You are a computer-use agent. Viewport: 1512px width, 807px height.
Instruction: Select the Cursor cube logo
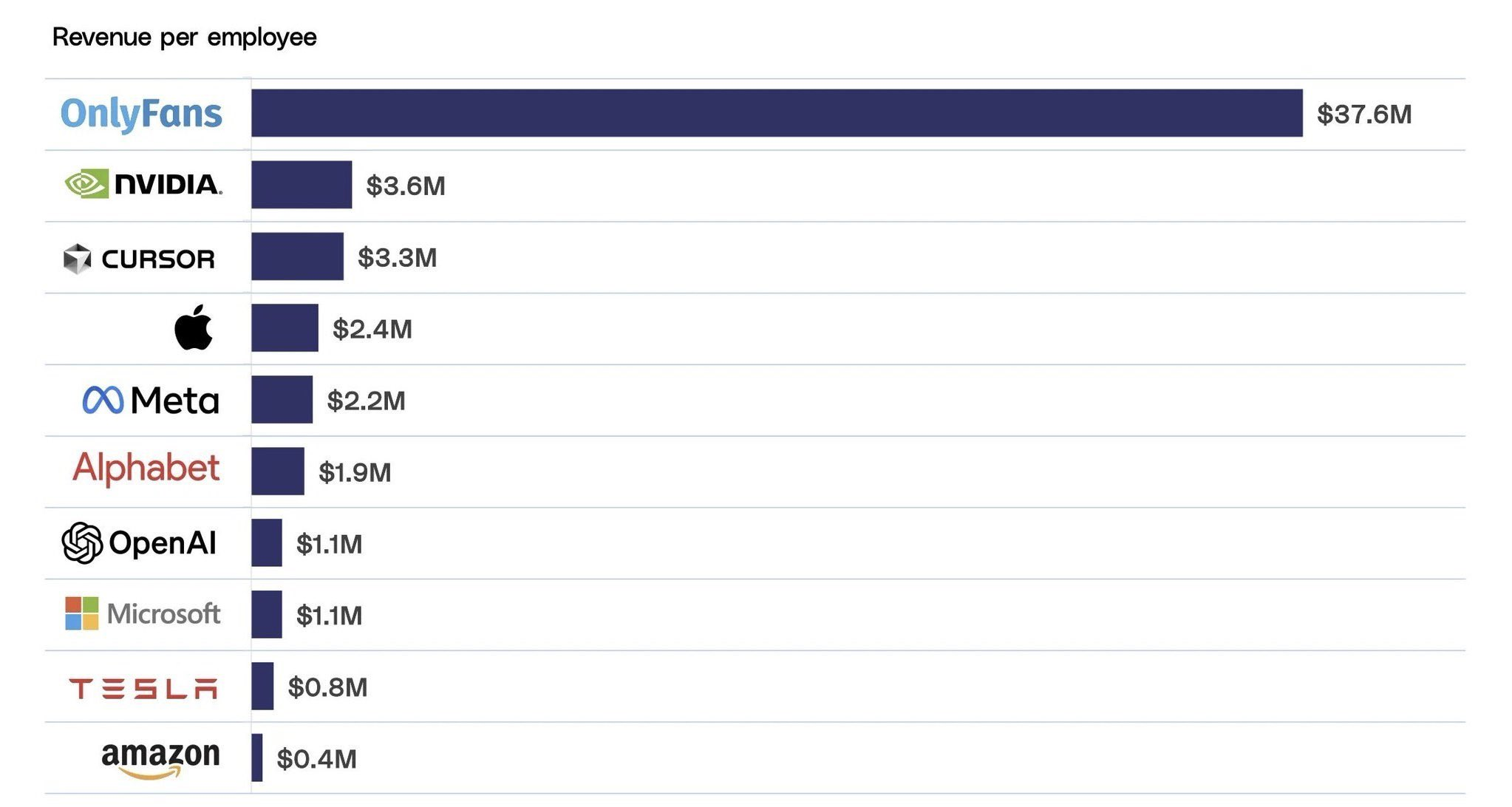[77, 259]
